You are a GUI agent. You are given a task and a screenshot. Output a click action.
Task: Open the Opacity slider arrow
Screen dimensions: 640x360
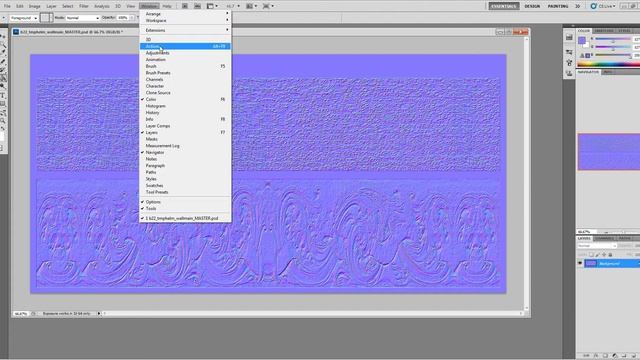(x=132, y=18)
